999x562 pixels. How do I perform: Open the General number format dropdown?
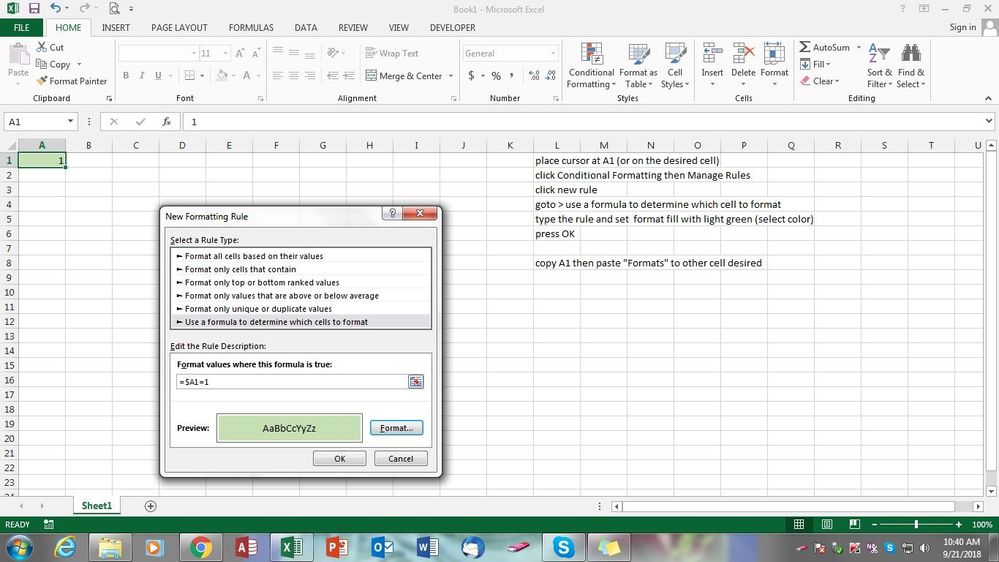coord(552,54)
